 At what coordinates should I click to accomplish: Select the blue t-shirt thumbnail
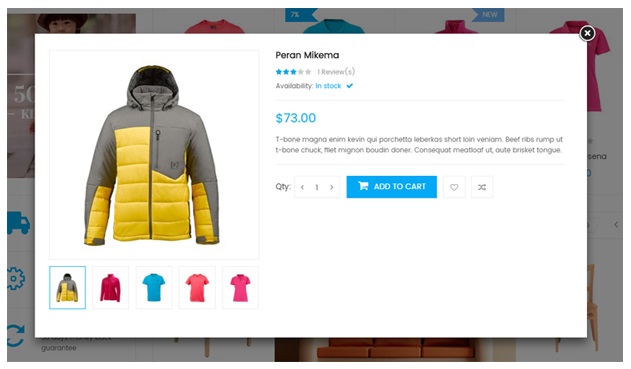click(x=154, y=288)
